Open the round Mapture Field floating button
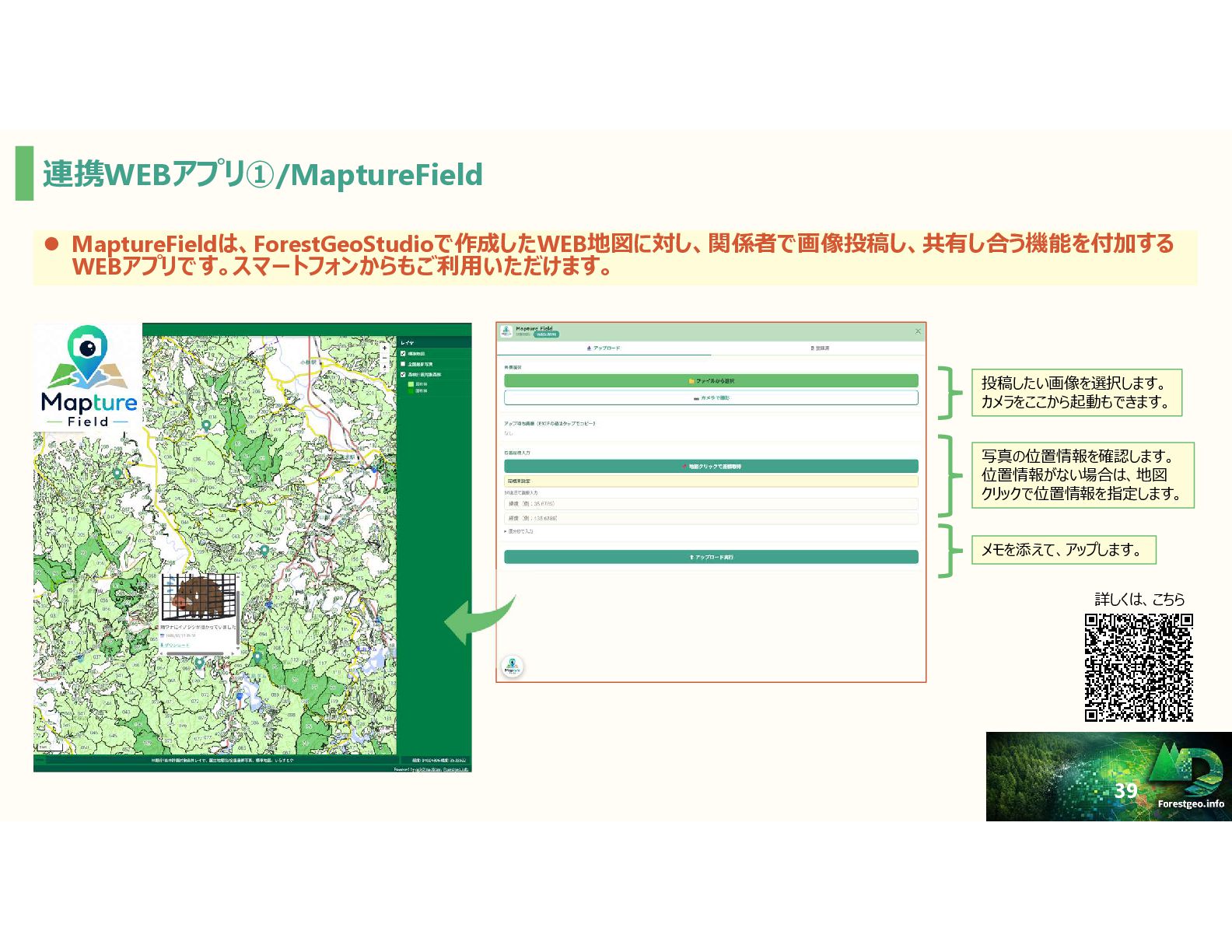Image resolution: width=1232 pixels, height=952 pixels. click(512, 667)
